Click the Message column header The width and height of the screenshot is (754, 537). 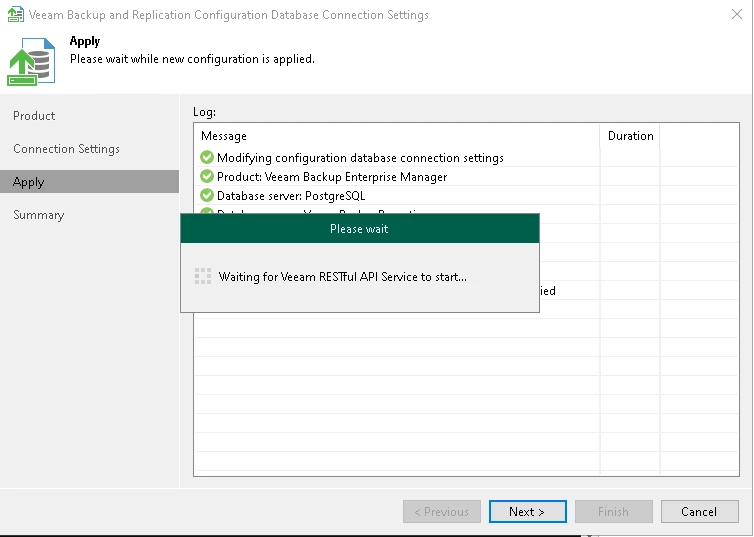coord(397,136)
